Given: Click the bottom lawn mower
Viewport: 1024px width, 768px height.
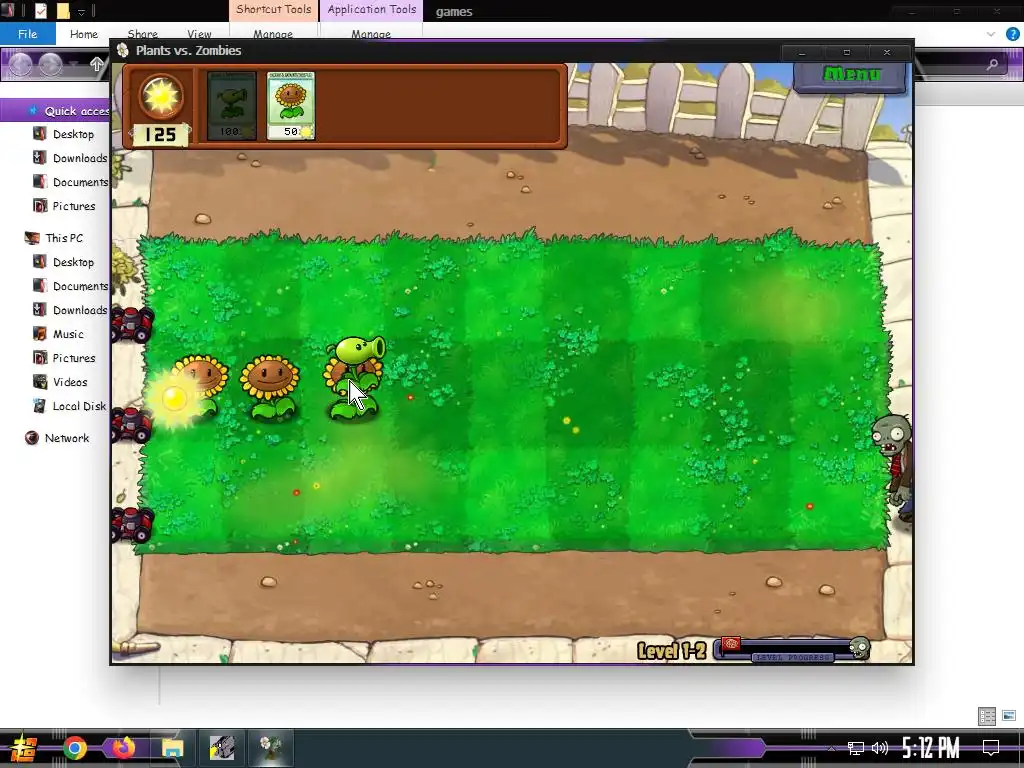Looking at the screenshot, I should (x=133, y=524).
